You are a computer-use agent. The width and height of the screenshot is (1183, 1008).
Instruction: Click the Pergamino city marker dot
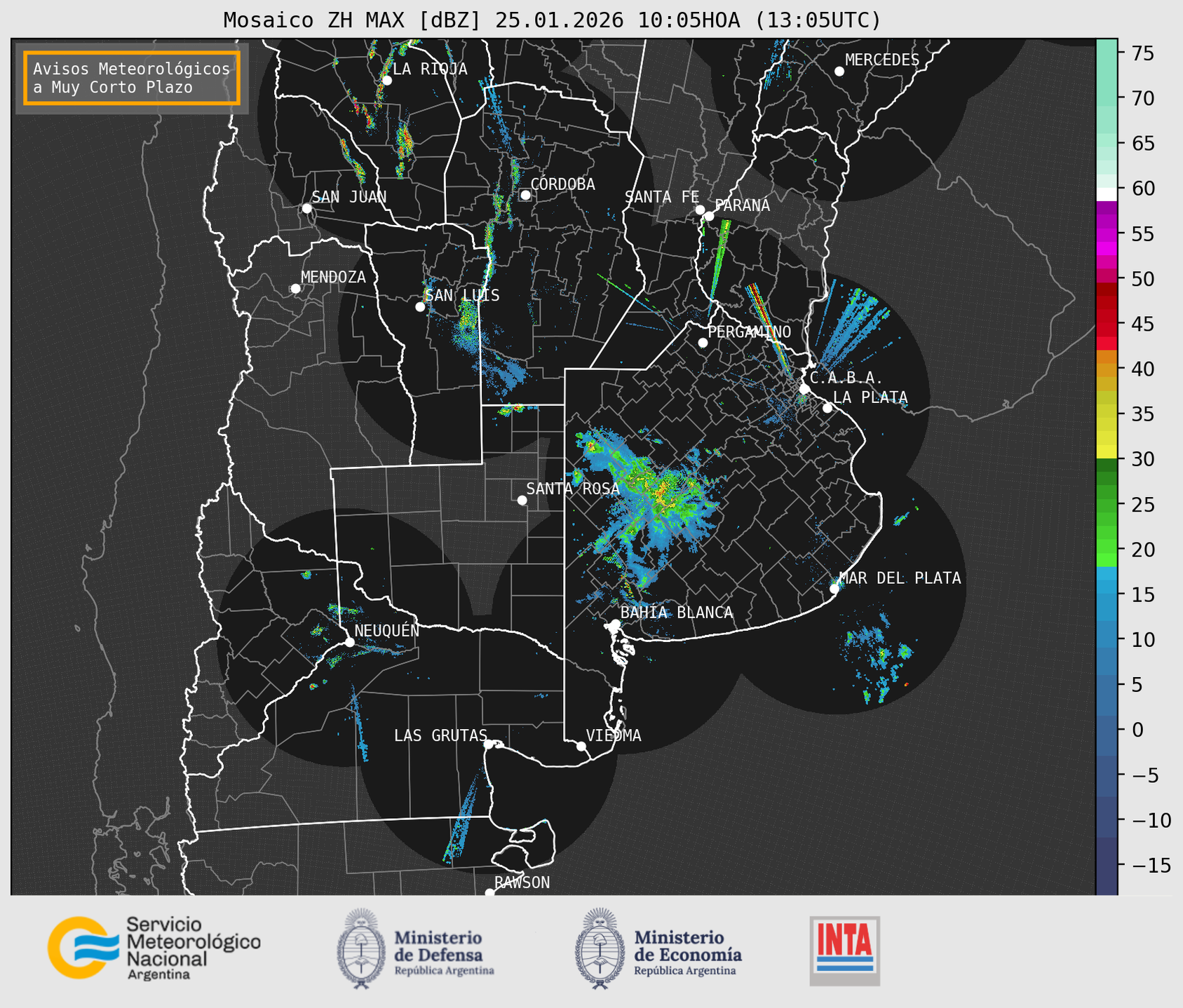703,343
